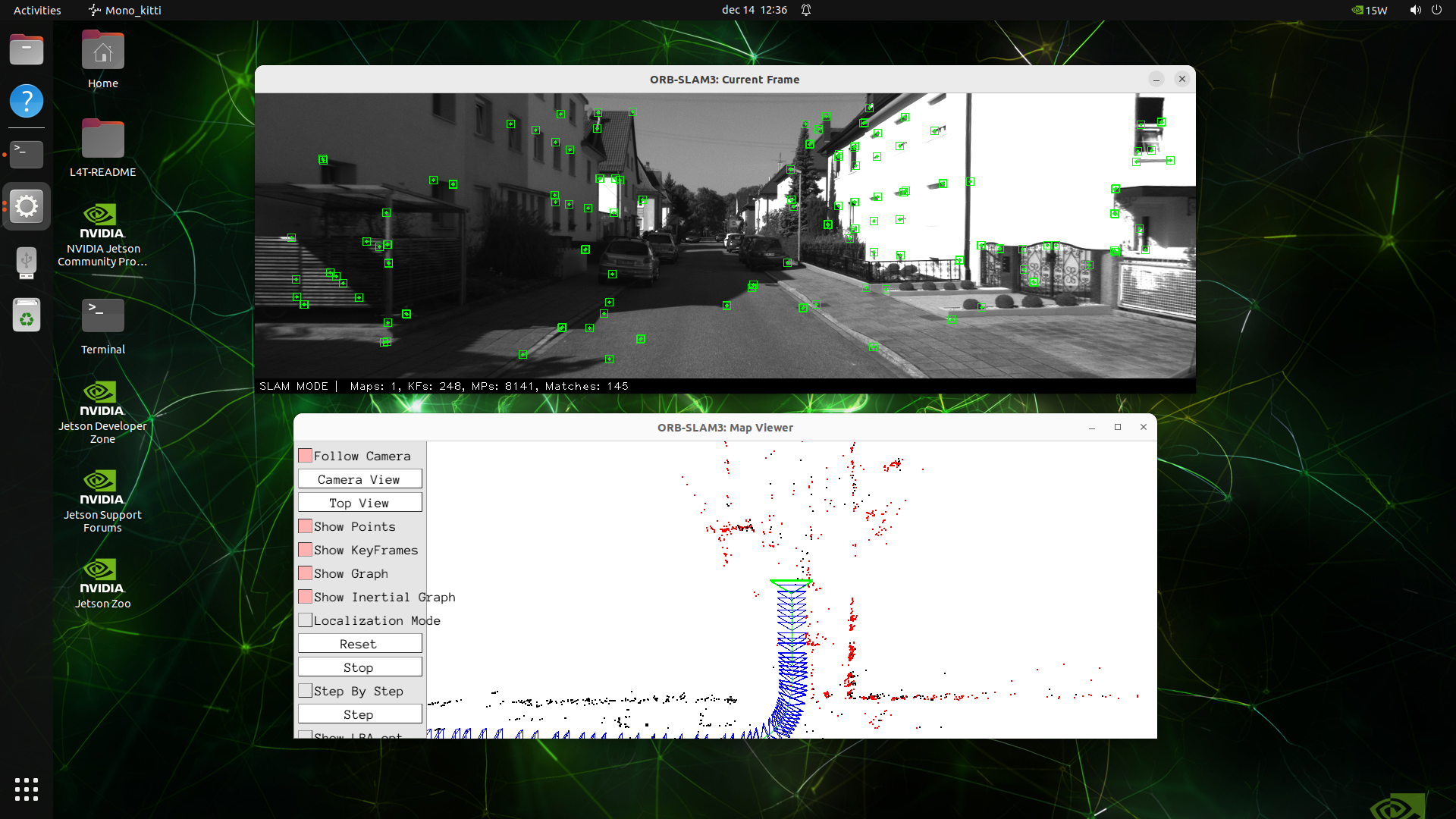The width and height of the screenshot is (1456, 819).
Task: Open the Files icon in dock
Action: point(27,50)
